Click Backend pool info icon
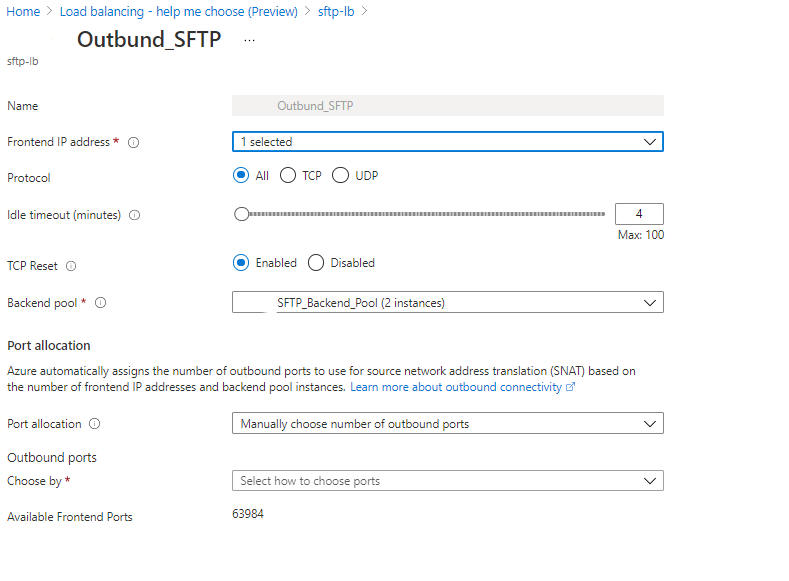 (x=100, y=302)
